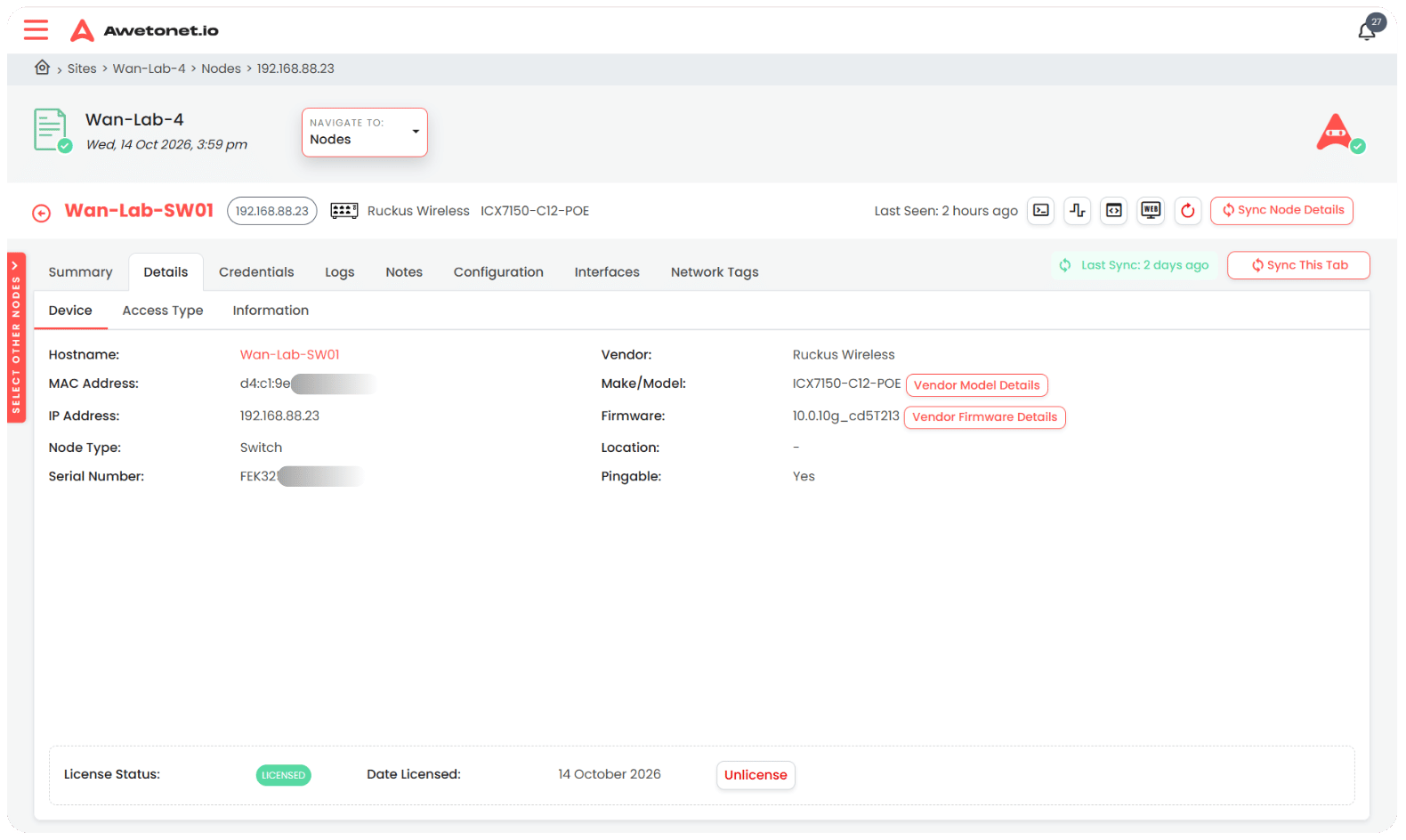The width and height of the screenshot is (1406, 840).
Task: Click the Sync Node Details button
Action: pyautogui.click(x=1281, y=211)
